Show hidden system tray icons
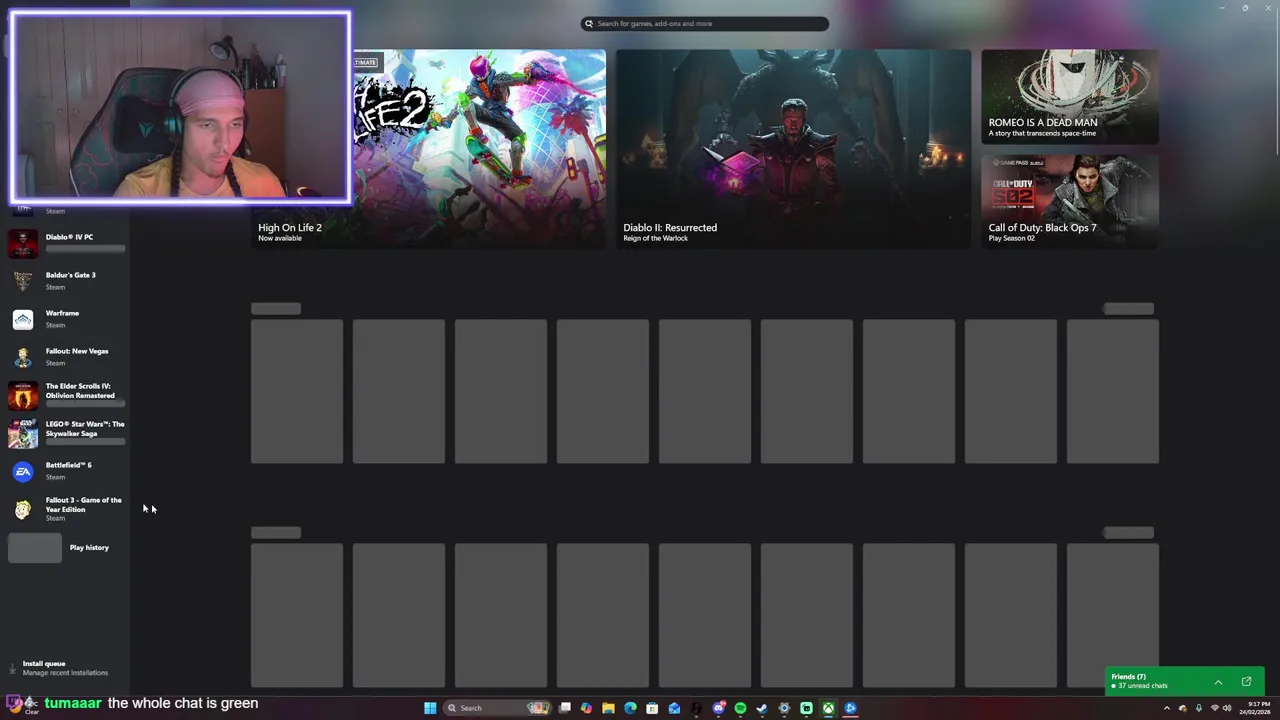 coord(1166,708)
